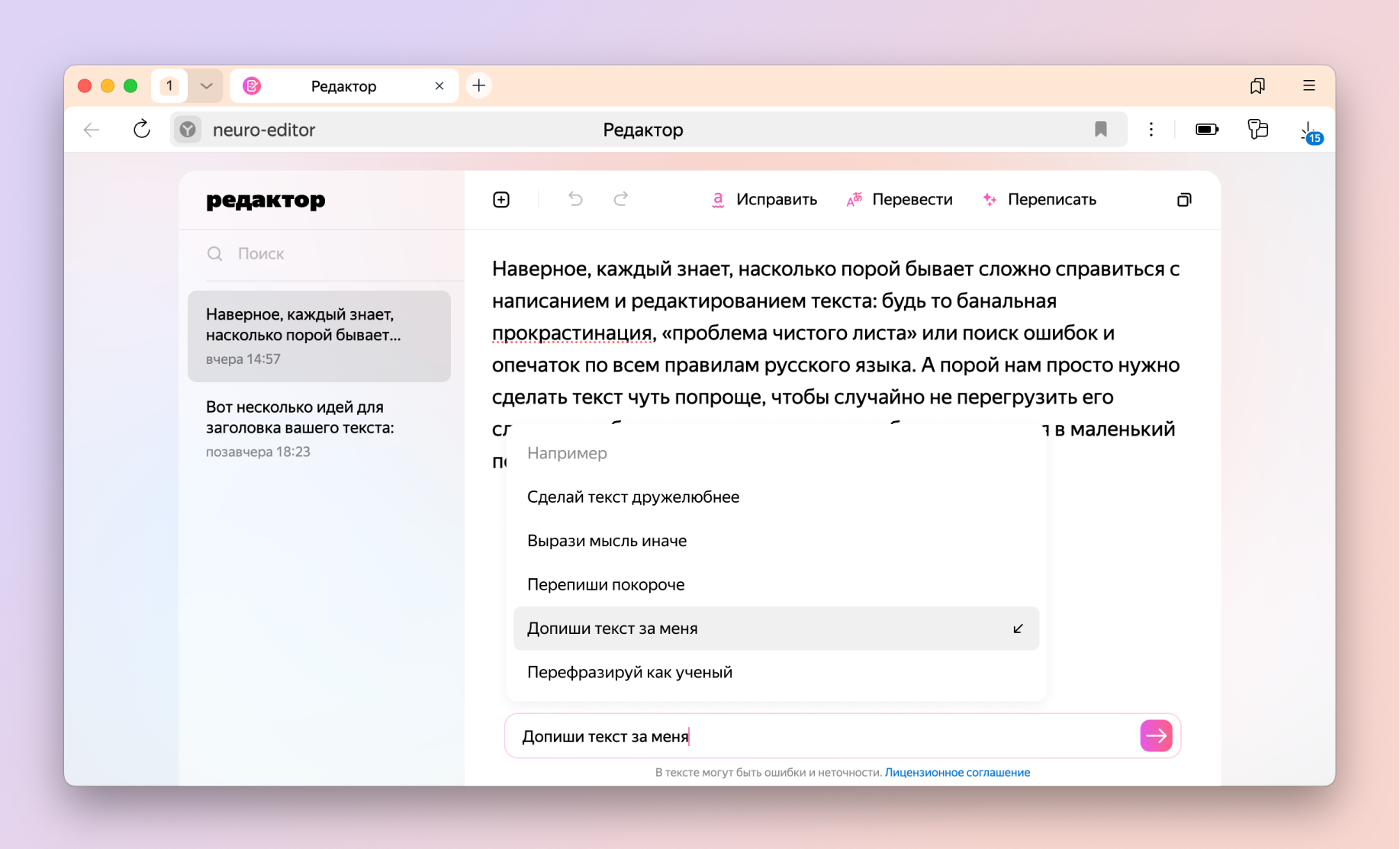Create a new document with the plus icon
1400x849 pixels.
point(501,199)
